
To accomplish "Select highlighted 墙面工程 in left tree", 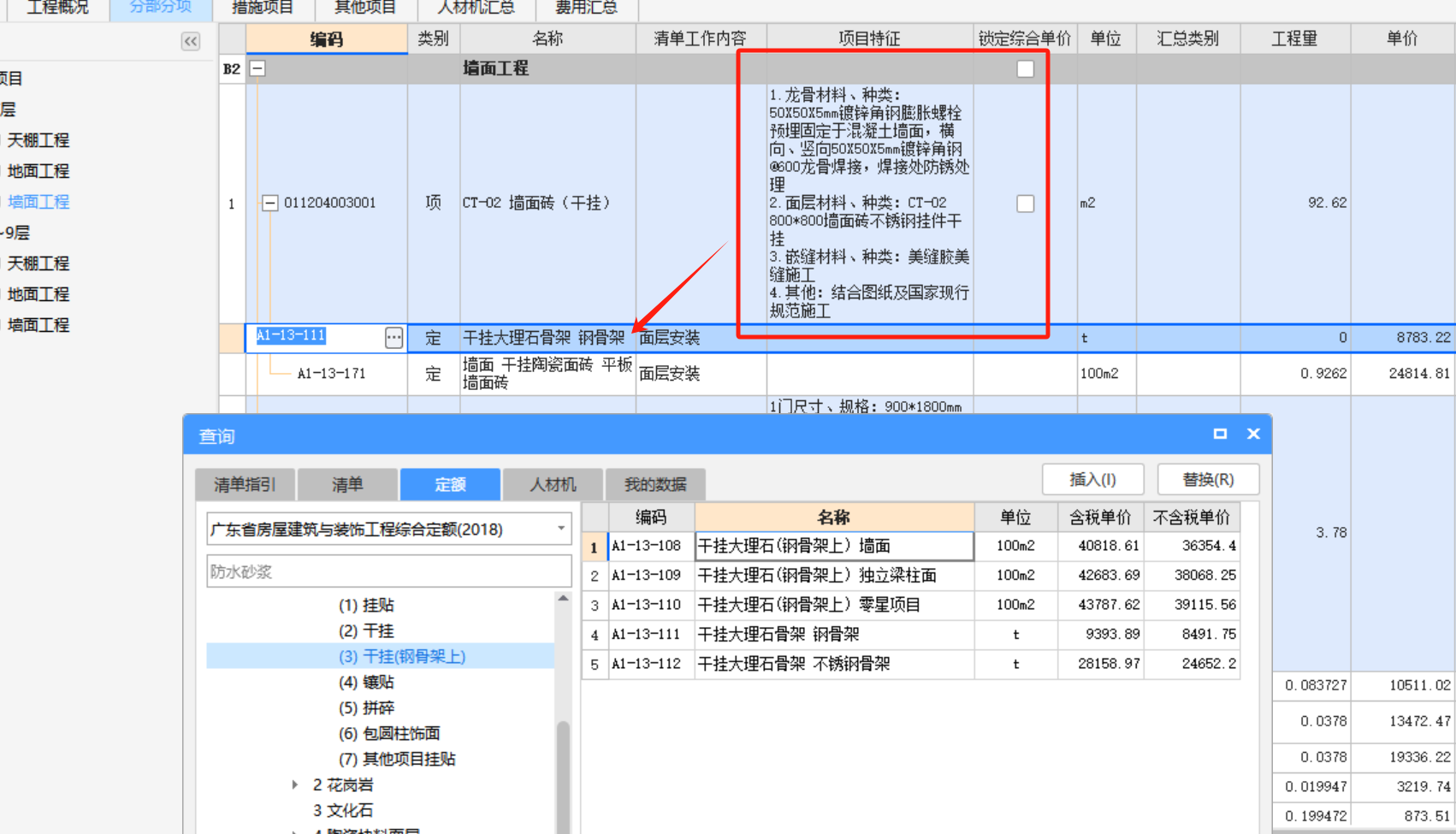I will point(38,202).
